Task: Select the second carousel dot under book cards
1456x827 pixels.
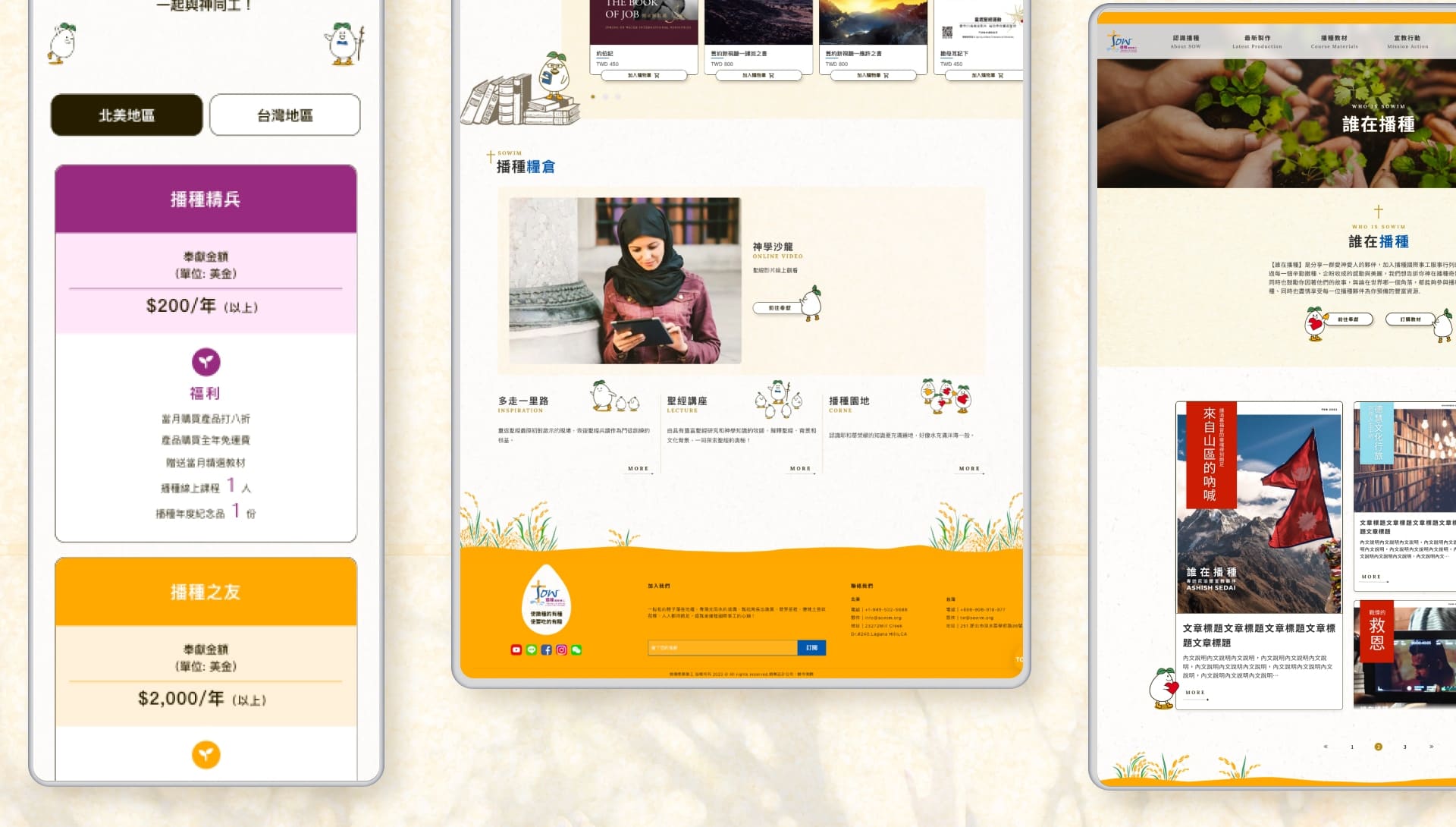Action: pyautogui.click(x=605, y=96)
